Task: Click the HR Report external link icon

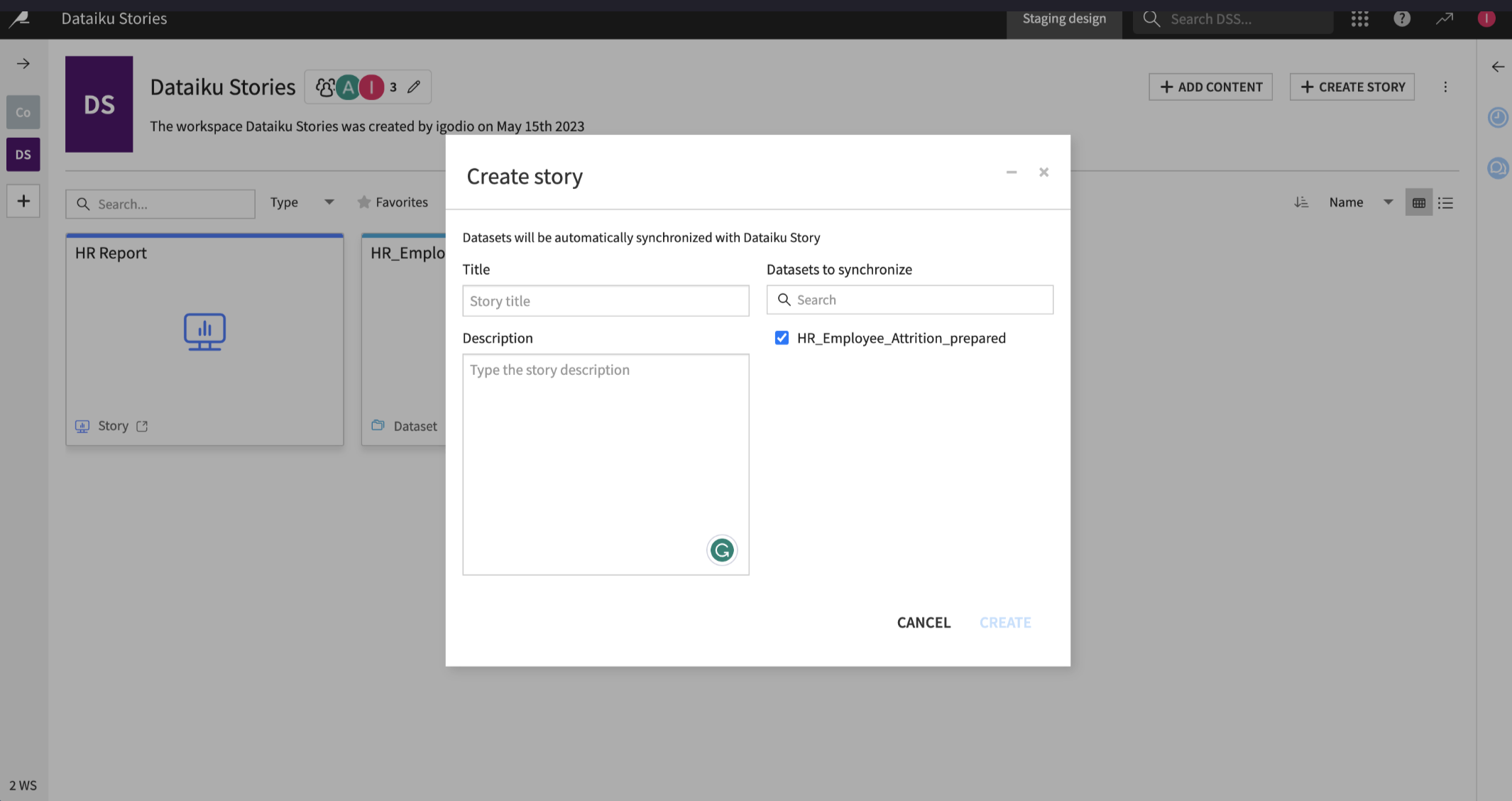Action: (x=142, y=426)
